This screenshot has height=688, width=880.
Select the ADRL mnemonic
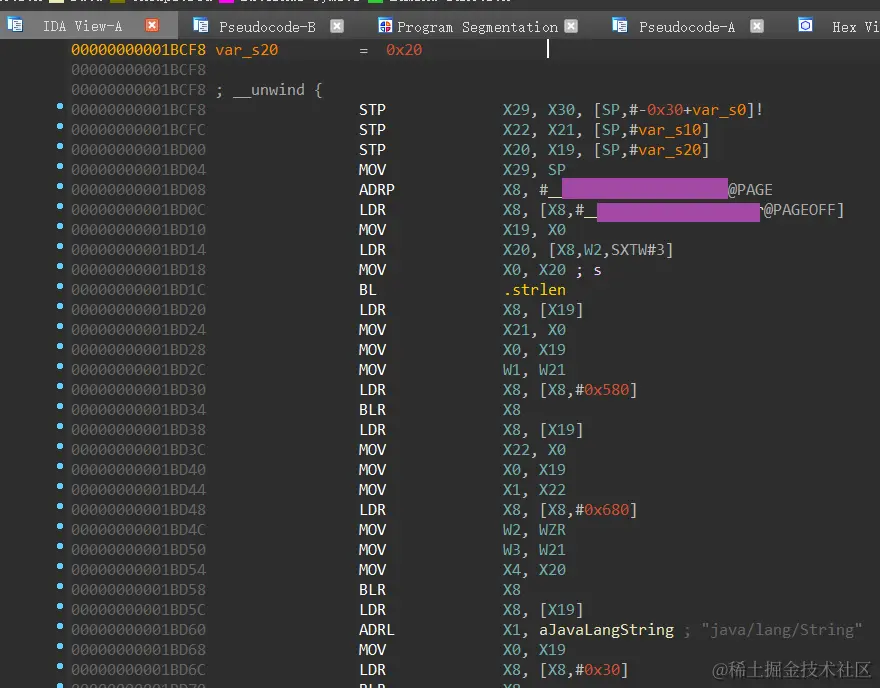pos(377,630)
